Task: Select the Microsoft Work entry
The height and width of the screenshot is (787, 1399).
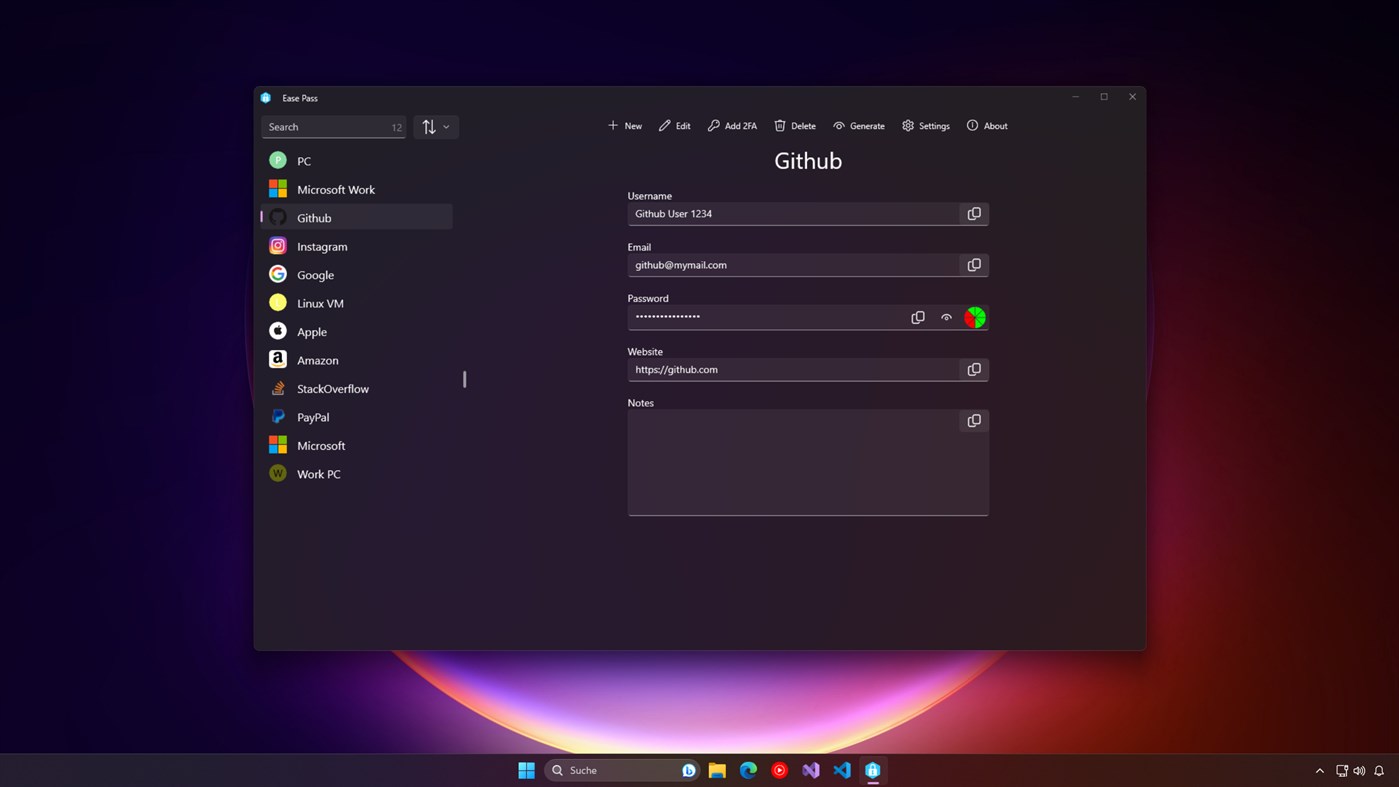Action: (357, 189)
